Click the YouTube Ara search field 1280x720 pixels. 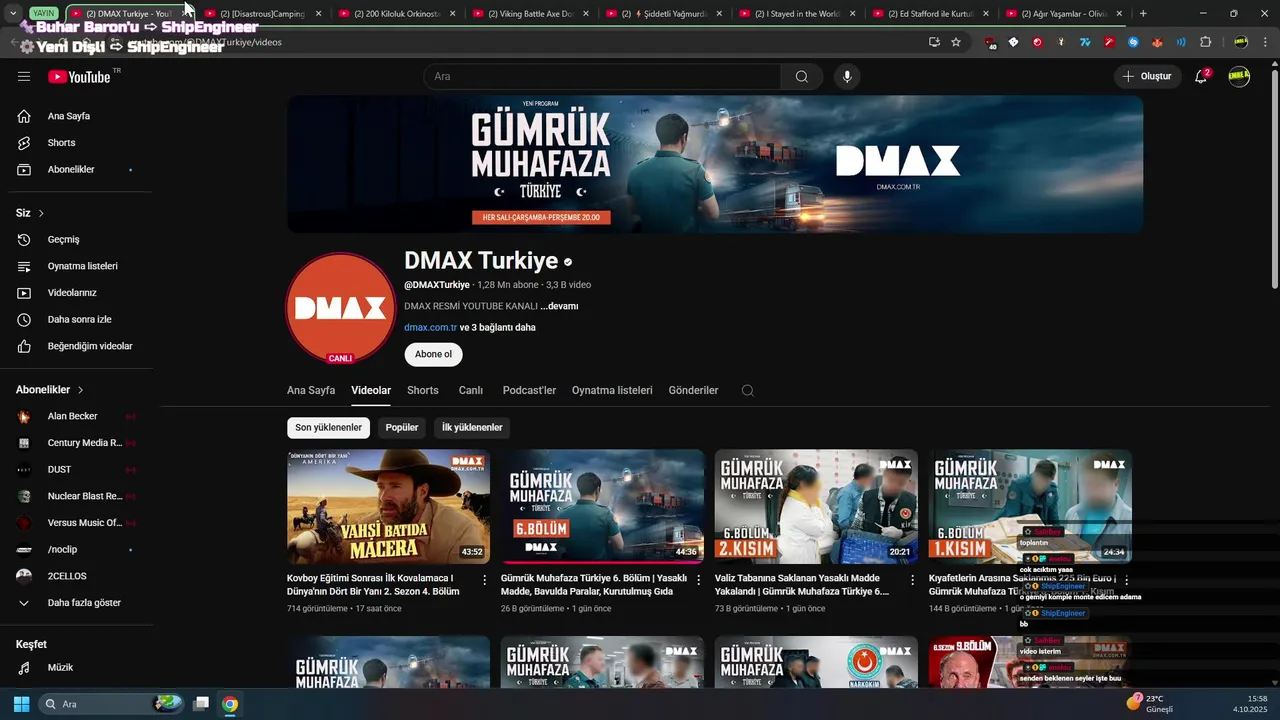pos(602,77)
